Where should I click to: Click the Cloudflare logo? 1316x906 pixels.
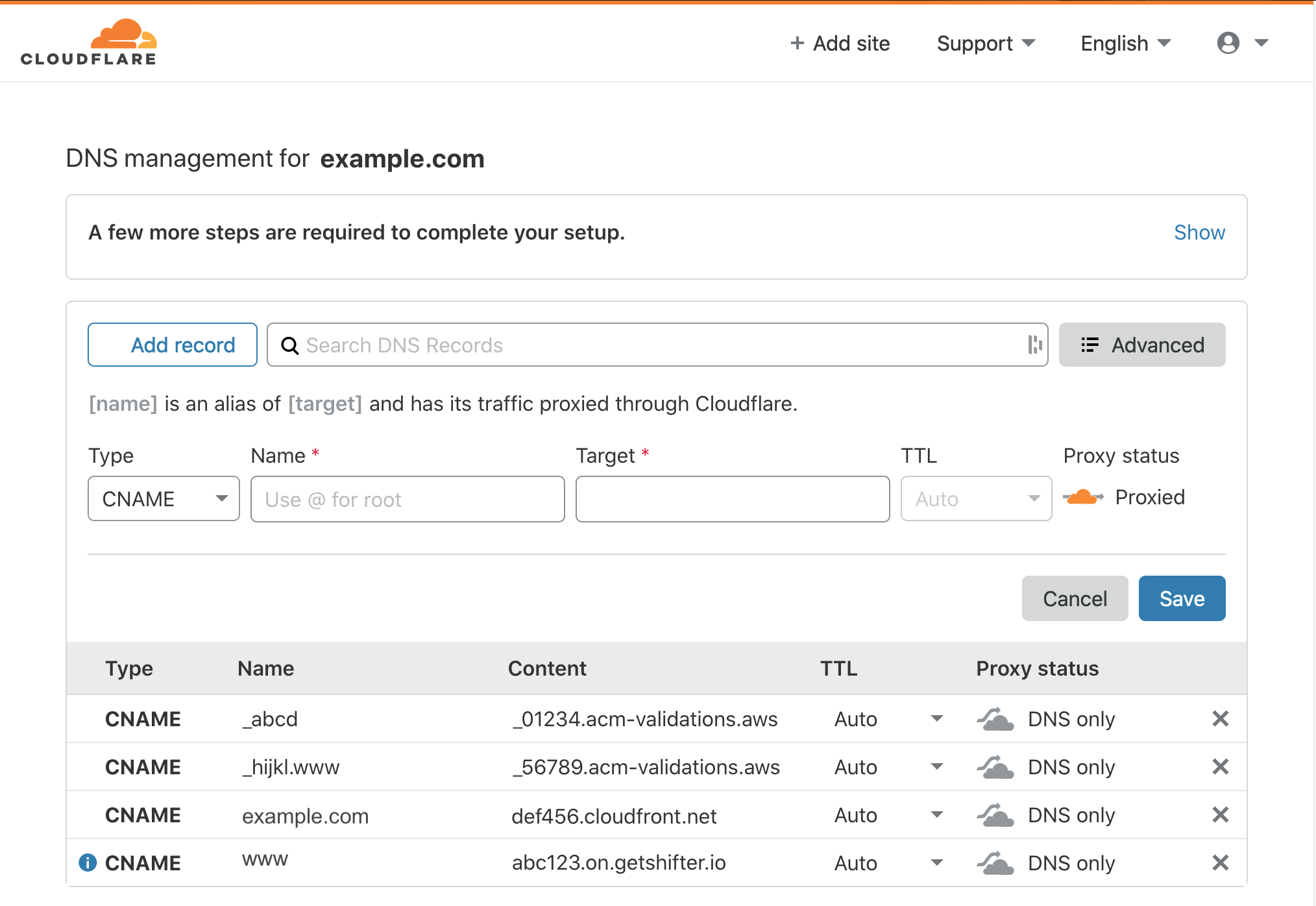coord(89,42)
